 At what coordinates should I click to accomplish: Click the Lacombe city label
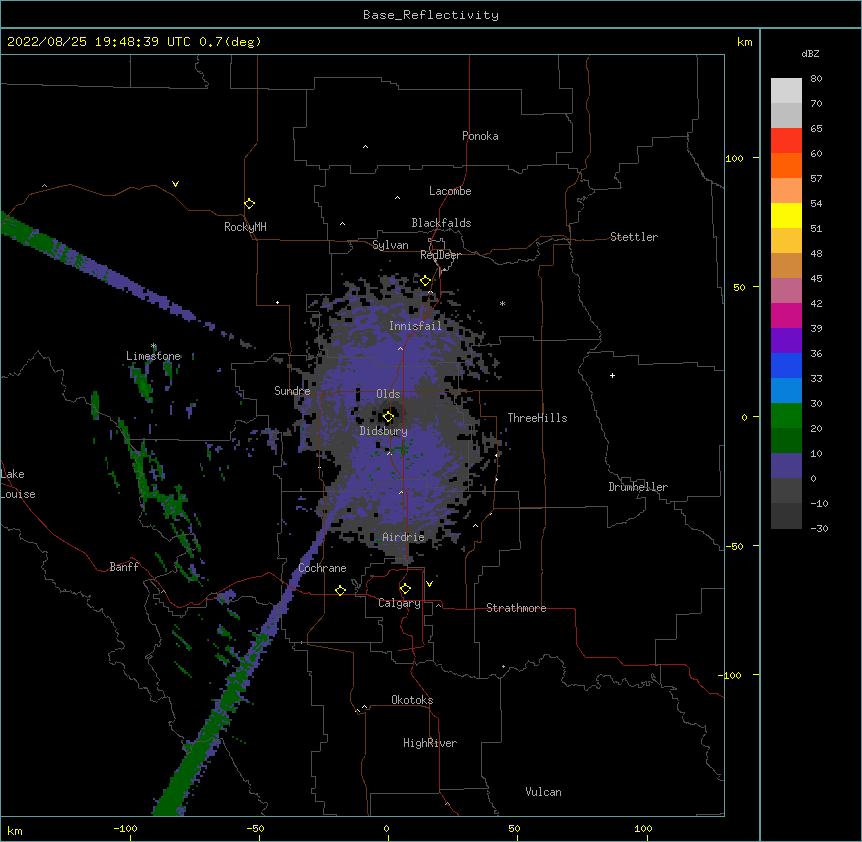[x=450, y=191]
